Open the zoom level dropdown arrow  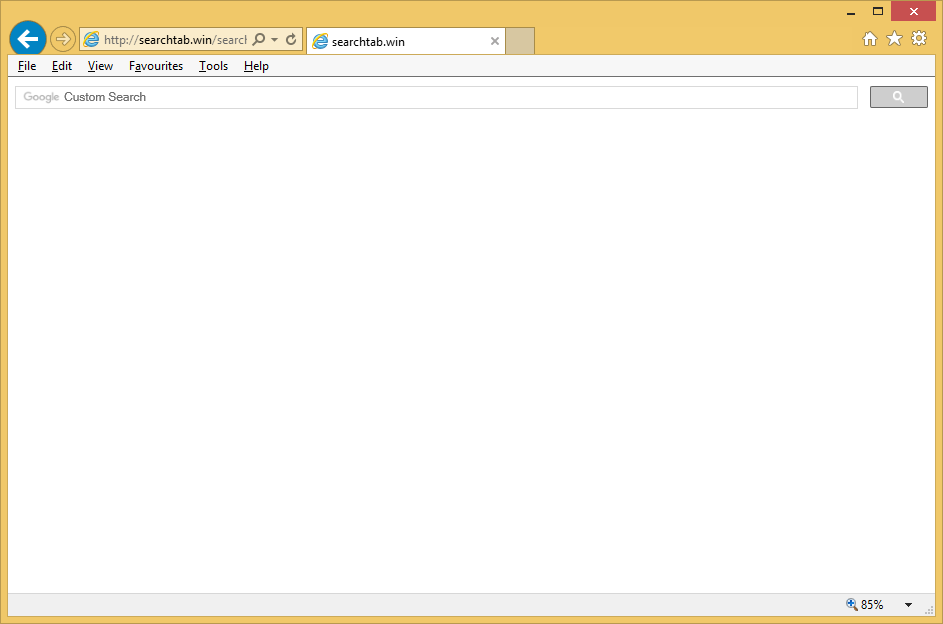(x=908, y=605)
